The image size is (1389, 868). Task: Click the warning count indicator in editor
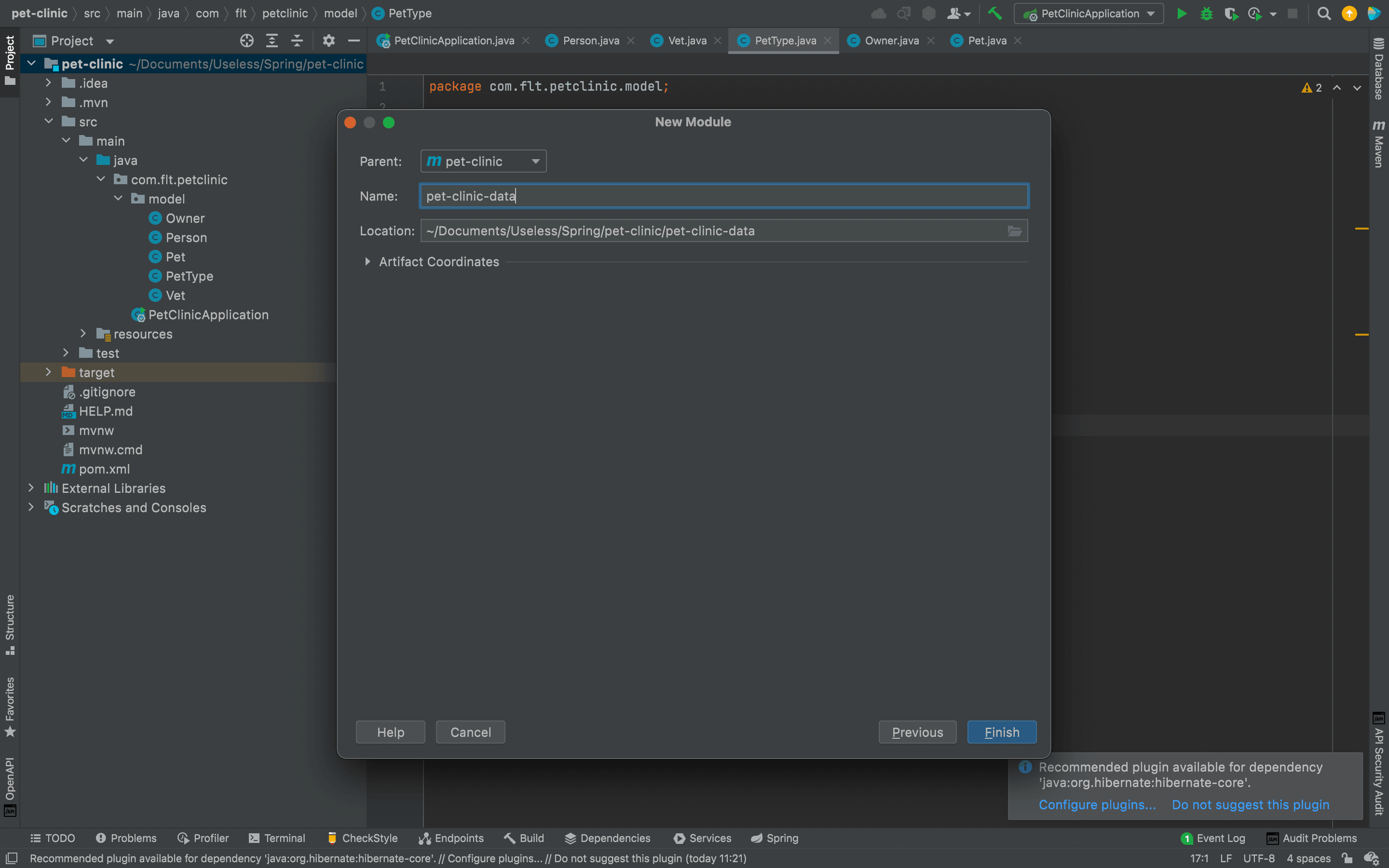click(1311, 88)
